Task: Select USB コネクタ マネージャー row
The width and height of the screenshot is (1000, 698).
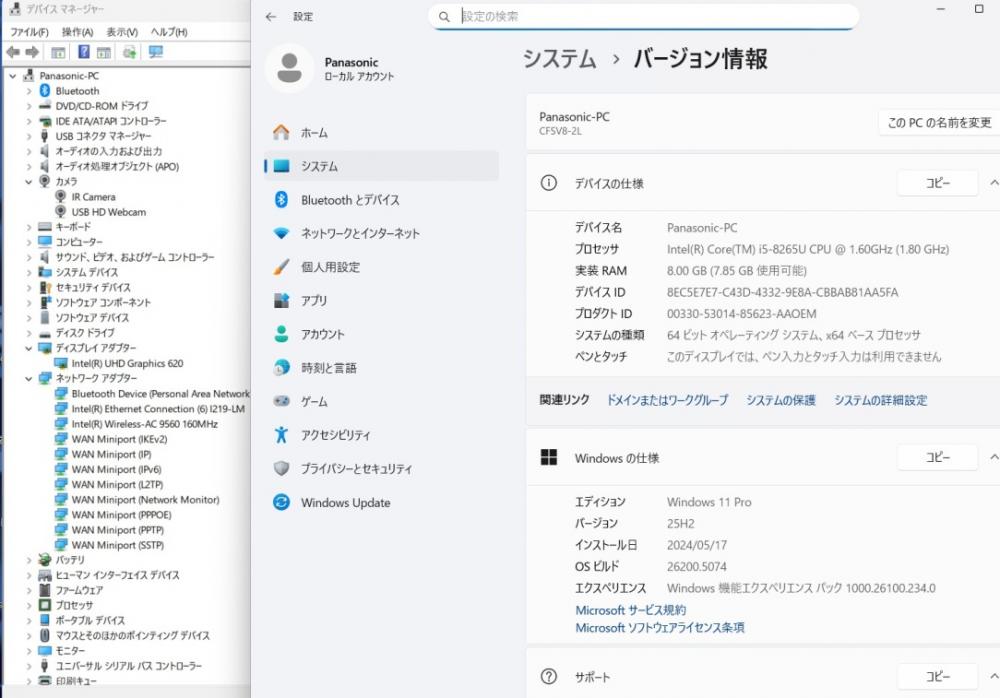Action: (103, 137)
